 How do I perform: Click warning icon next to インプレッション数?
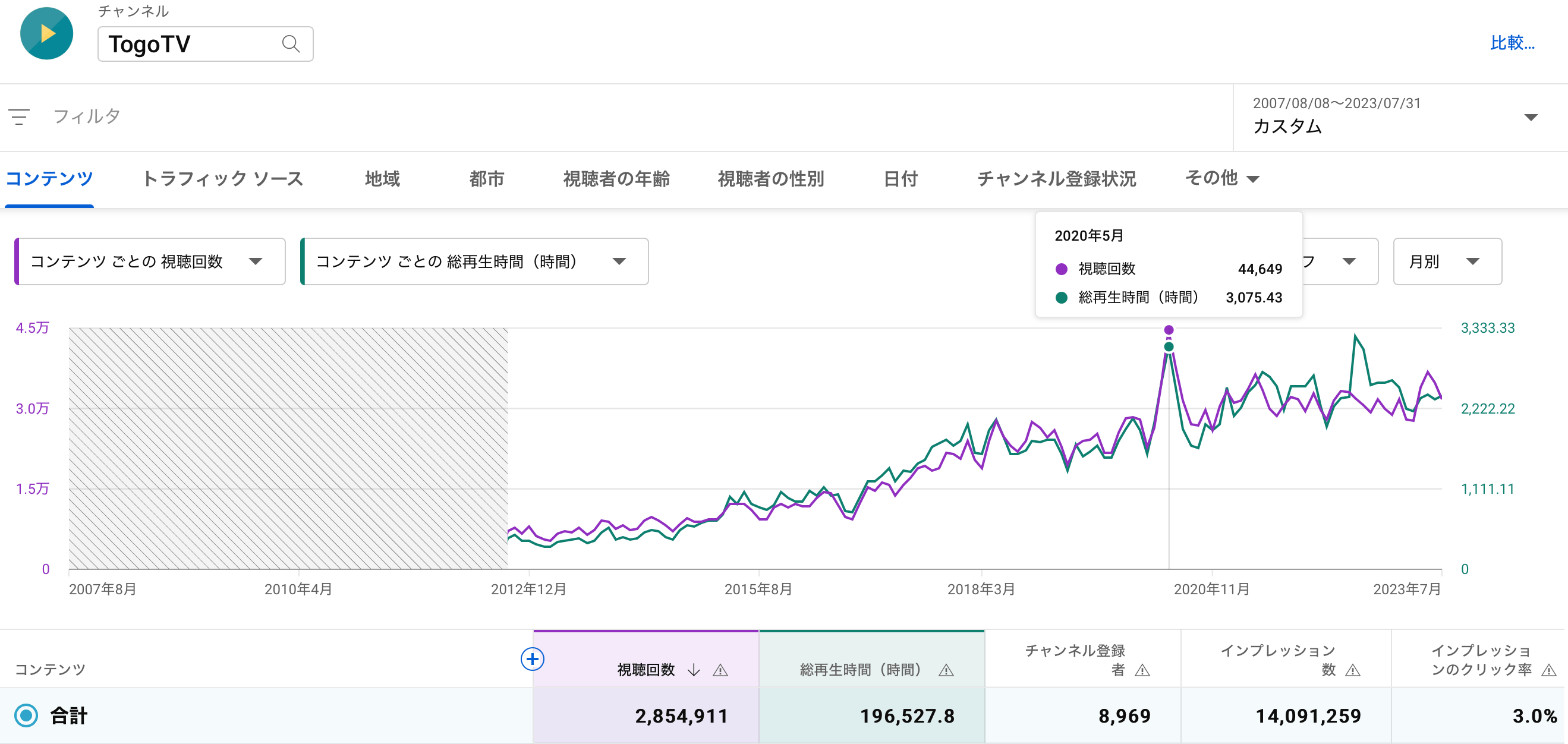(x=1352, y=670)
